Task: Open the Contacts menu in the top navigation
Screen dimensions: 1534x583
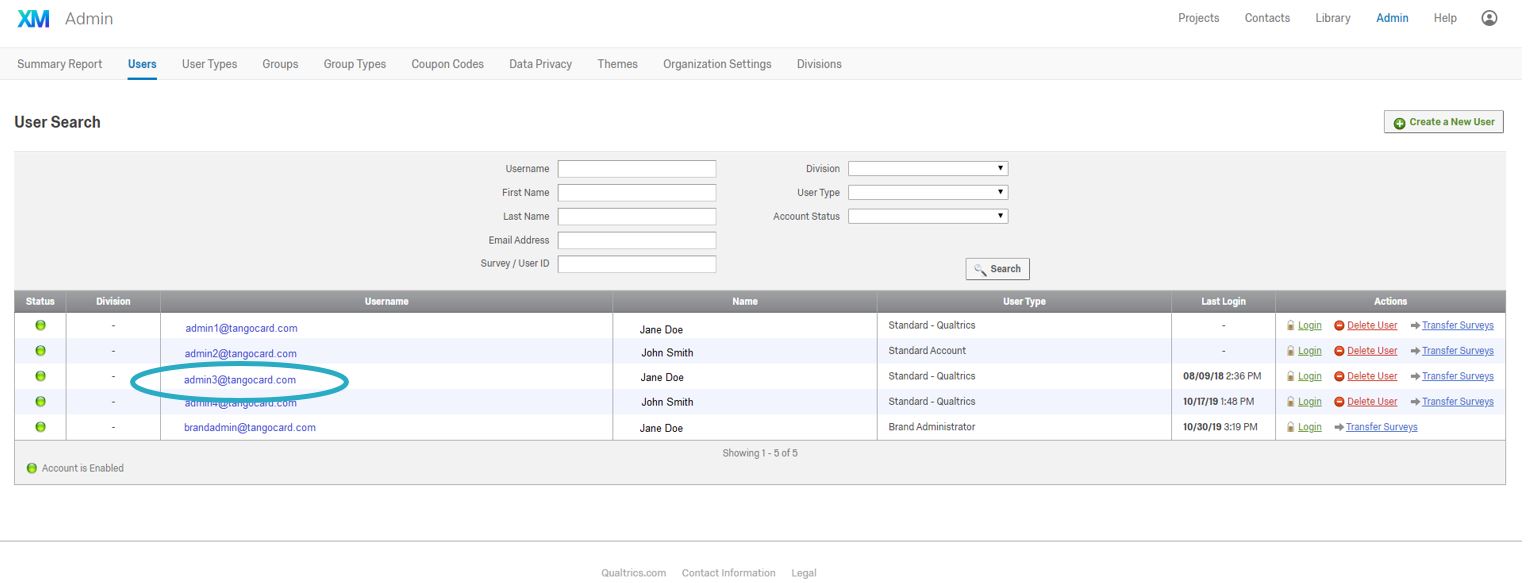Action: click(x=1266, y=17)
